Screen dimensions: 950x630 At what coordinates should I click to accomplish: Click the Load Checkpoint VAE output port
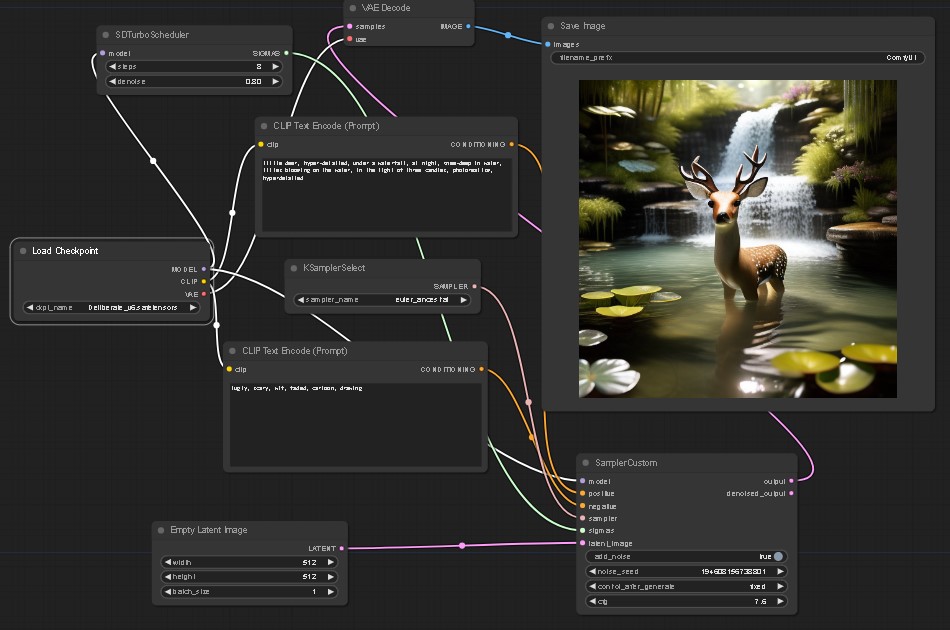(x=204, y=294)
